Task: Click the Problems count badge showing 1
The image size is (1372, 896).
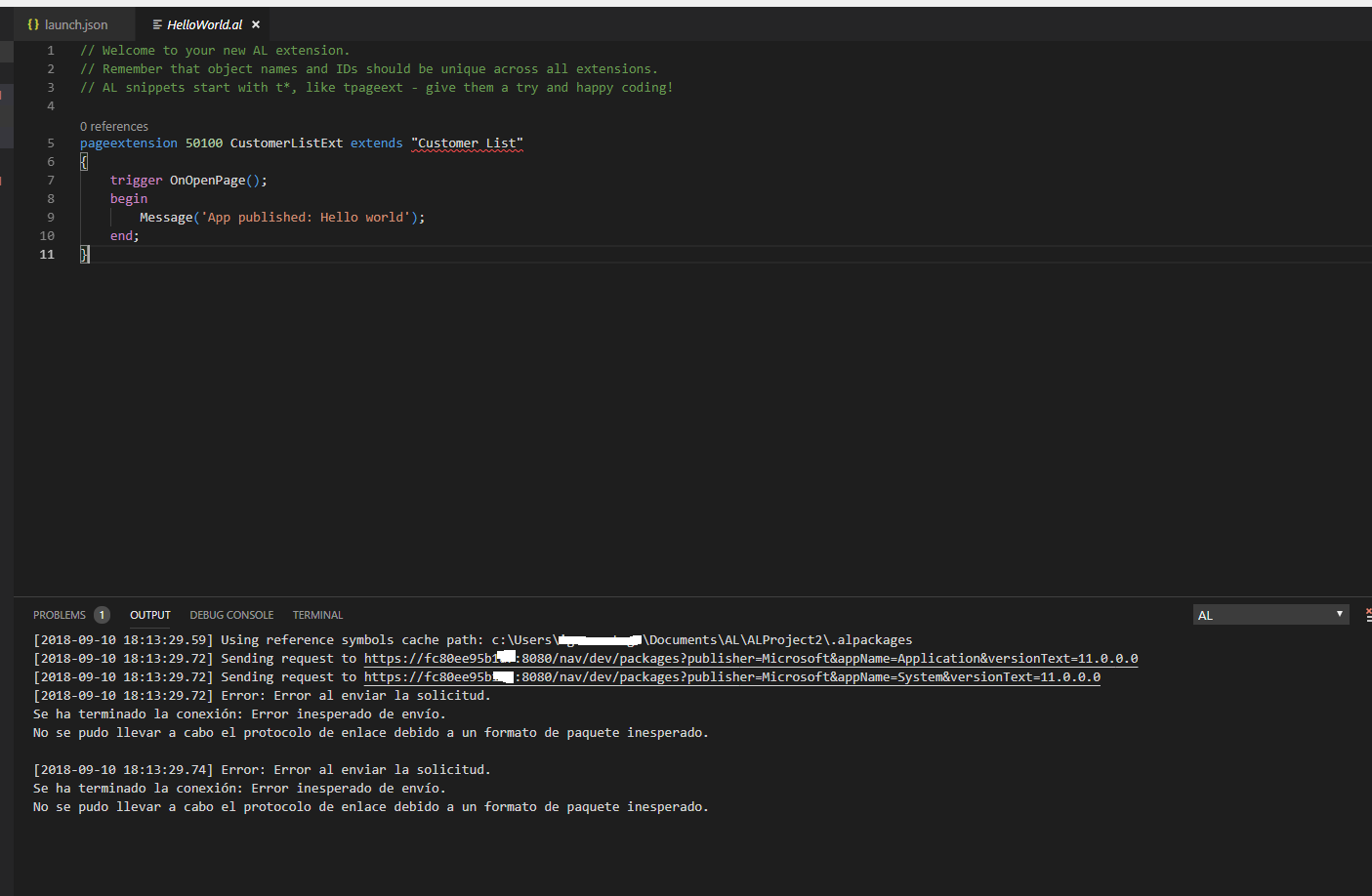Action: click(103, 615)
